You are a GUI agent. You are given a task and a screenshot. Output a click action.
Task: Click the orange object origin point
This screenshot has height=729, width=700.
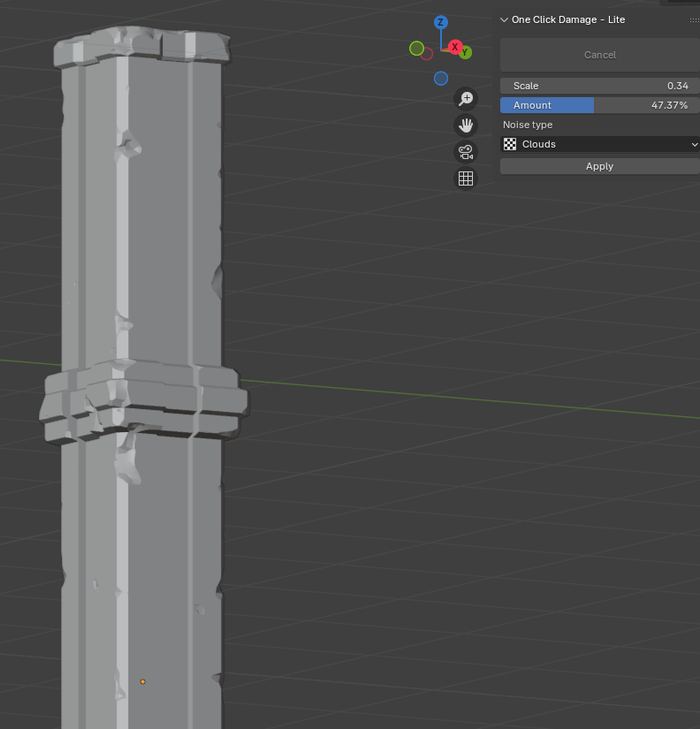(x=142, y=682)
